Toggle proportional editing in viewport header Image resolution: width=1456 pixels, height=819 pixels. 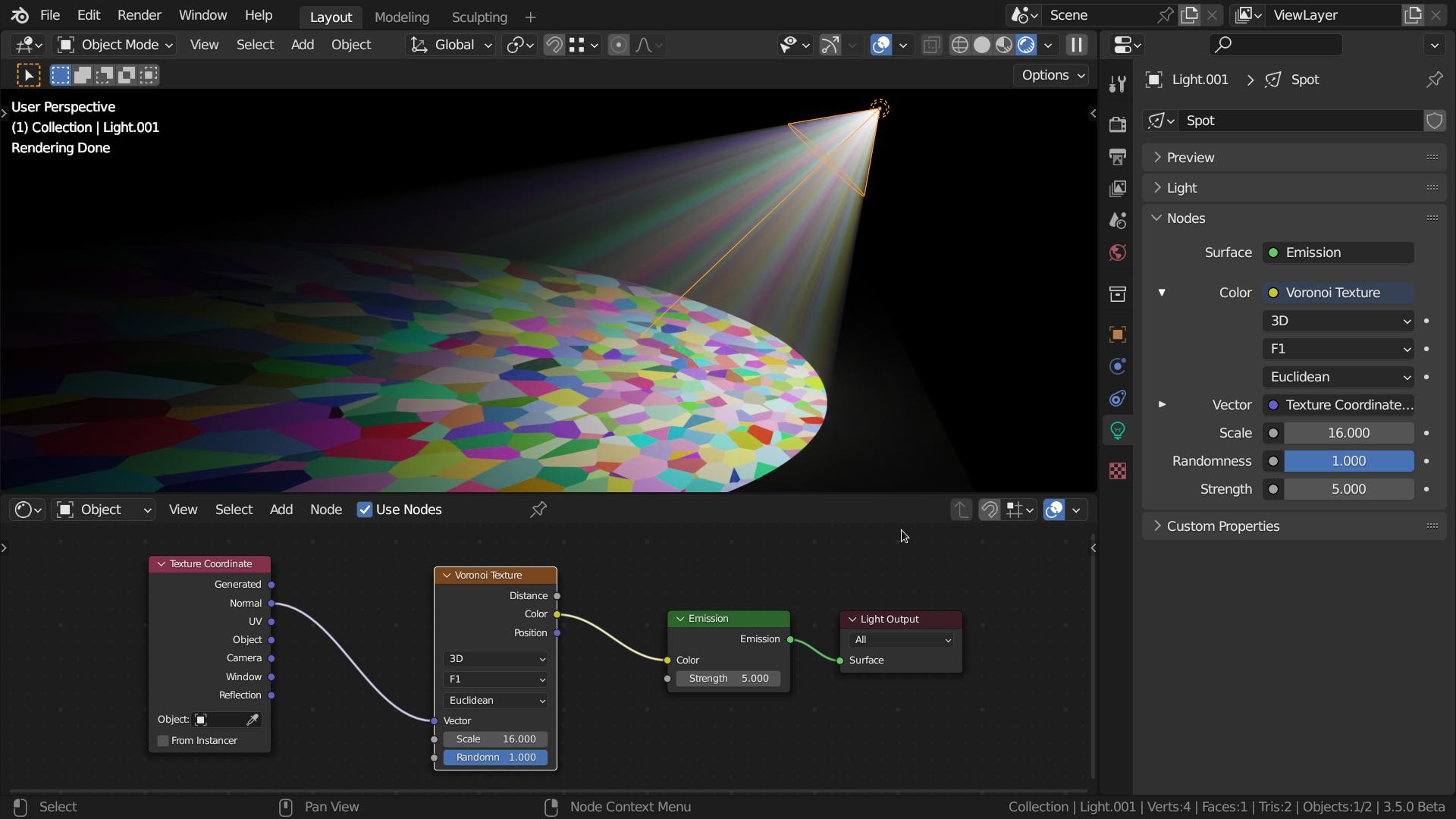pos(618,45)
